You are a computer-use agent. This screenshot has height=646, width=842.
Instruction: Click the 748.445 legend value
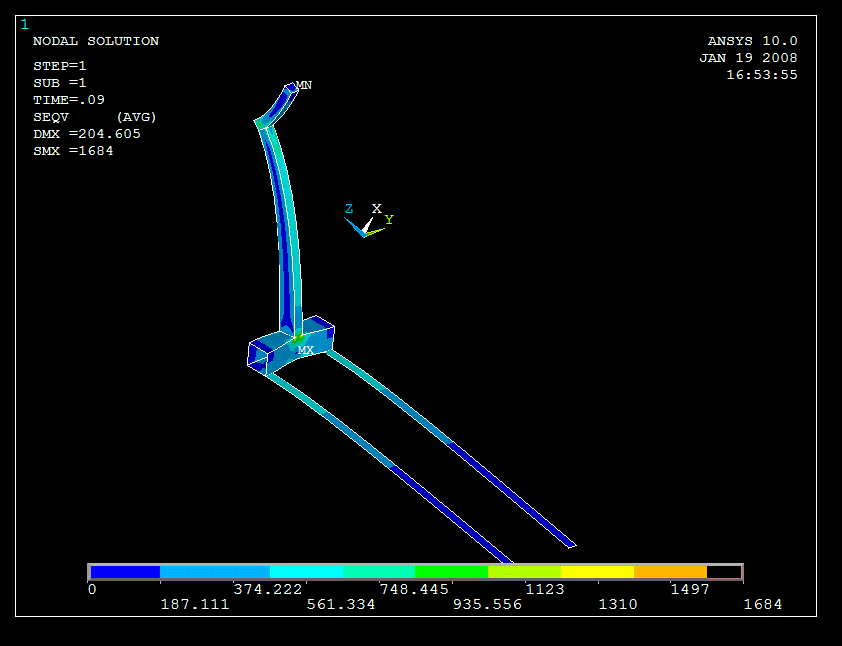tap(414, 590)
